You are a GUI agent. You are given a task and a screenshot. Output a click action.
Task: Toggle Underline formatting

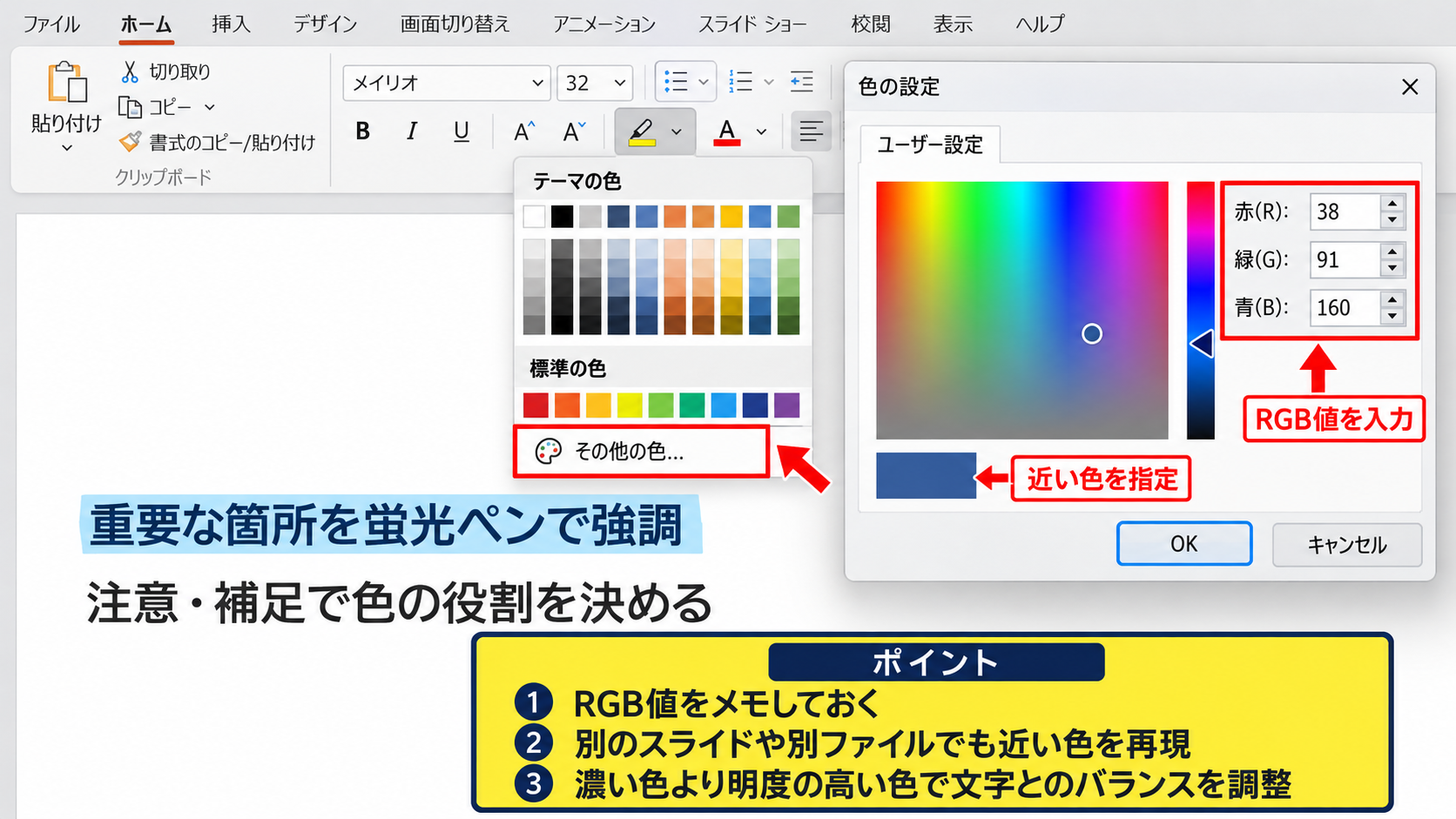tap(462, 131)
